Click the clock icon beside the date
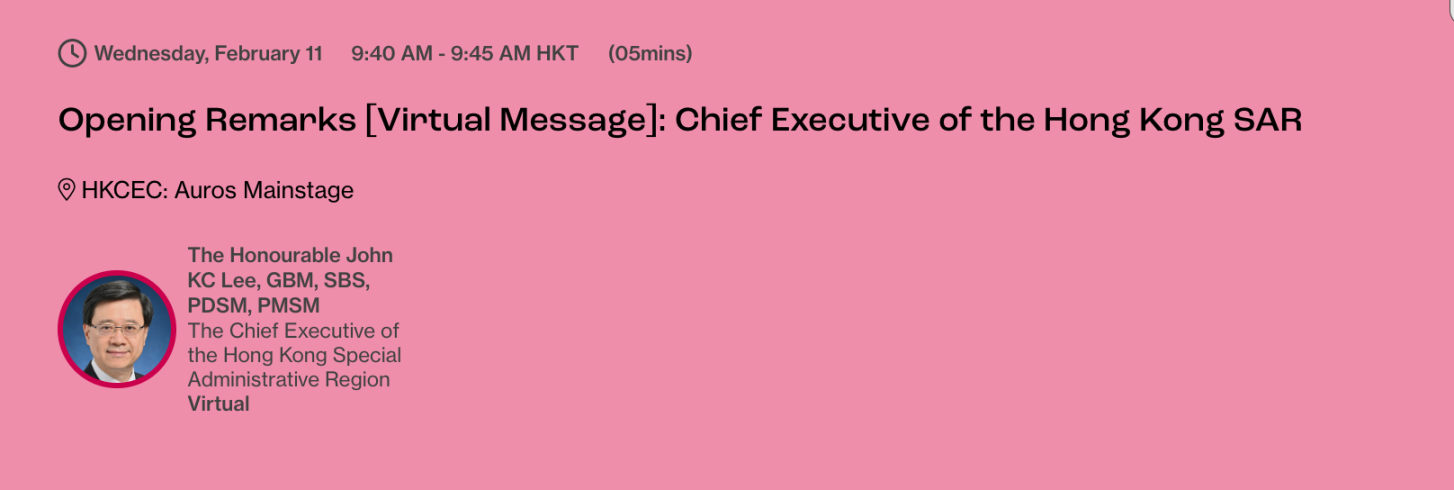Screen dimensions: 1454x490 click(x=72, y=53)
